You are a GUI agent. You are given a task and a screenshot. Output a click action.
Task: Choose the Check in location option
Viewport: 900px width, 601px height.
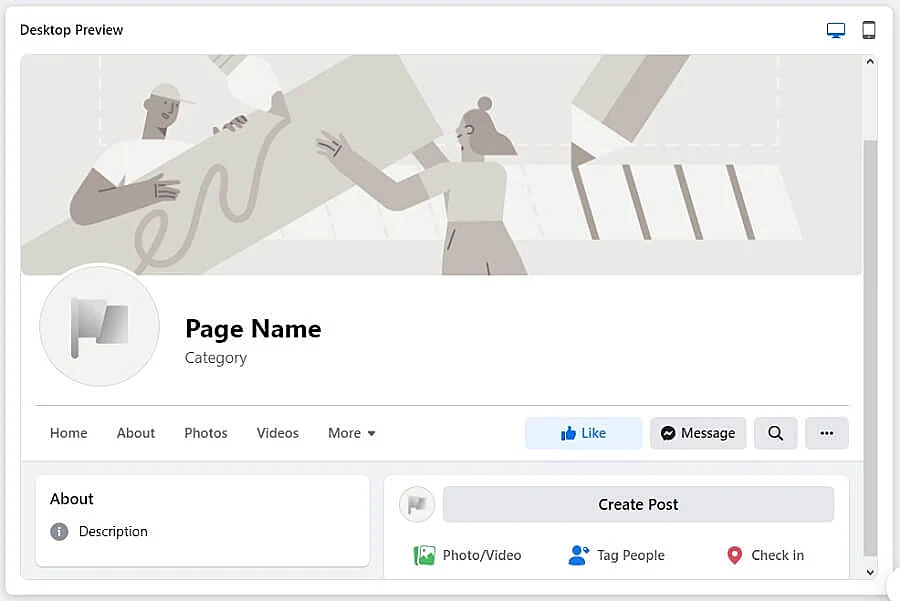tap(765, 555)
